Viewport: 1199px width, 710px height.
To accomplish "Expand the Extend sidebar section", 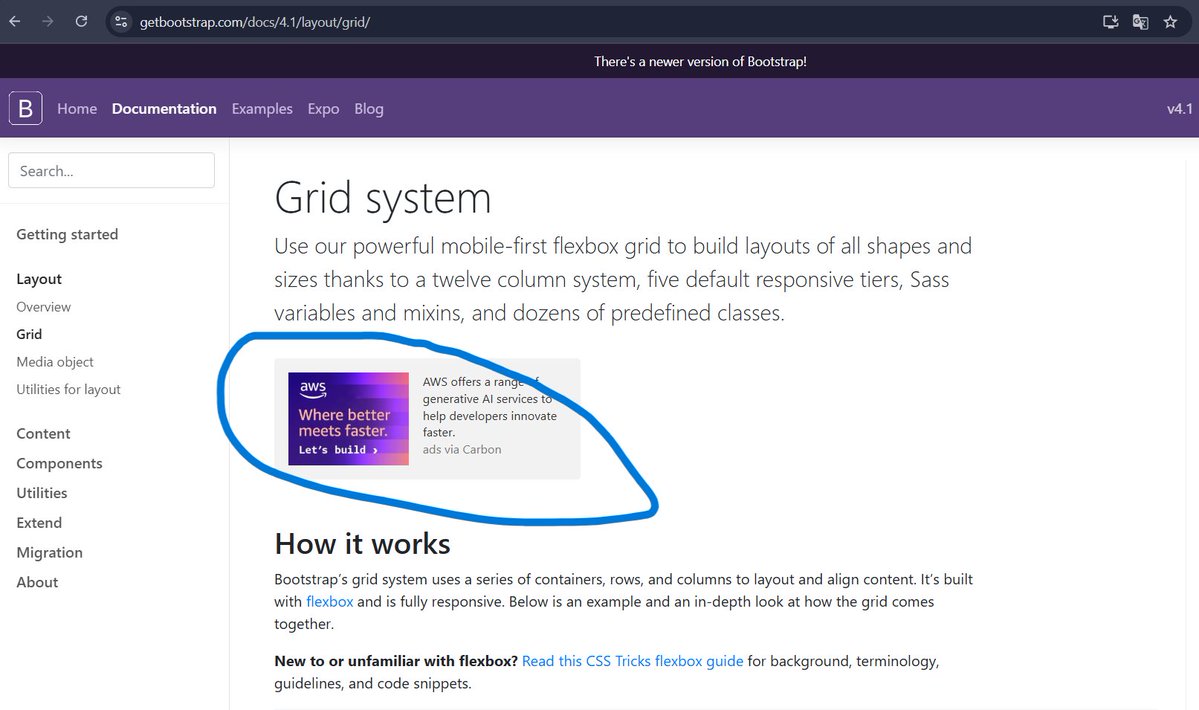I will pos(39,523).
